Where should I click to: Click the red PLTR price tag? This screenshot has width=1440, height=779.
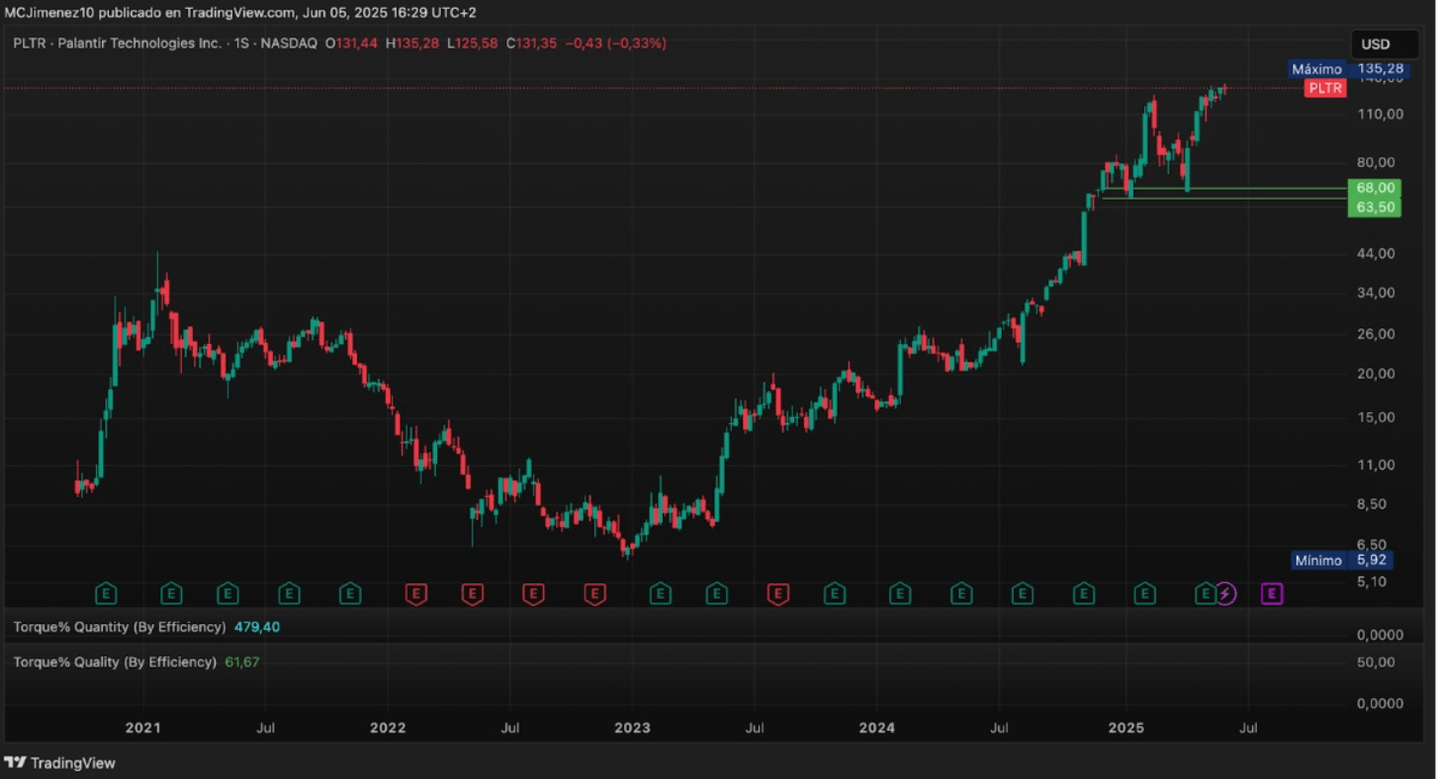(x=1325, y=88)
